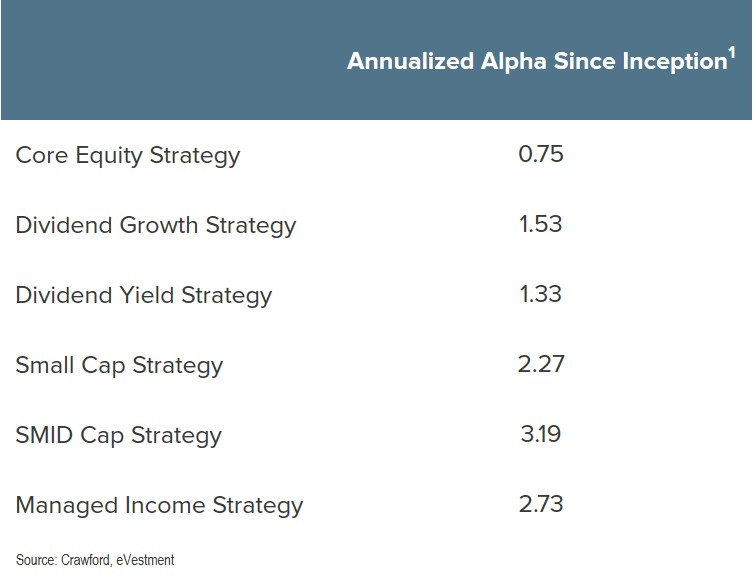753x577 pixels.
Task: Select the 2.27 alpha value
Action: 541,364
